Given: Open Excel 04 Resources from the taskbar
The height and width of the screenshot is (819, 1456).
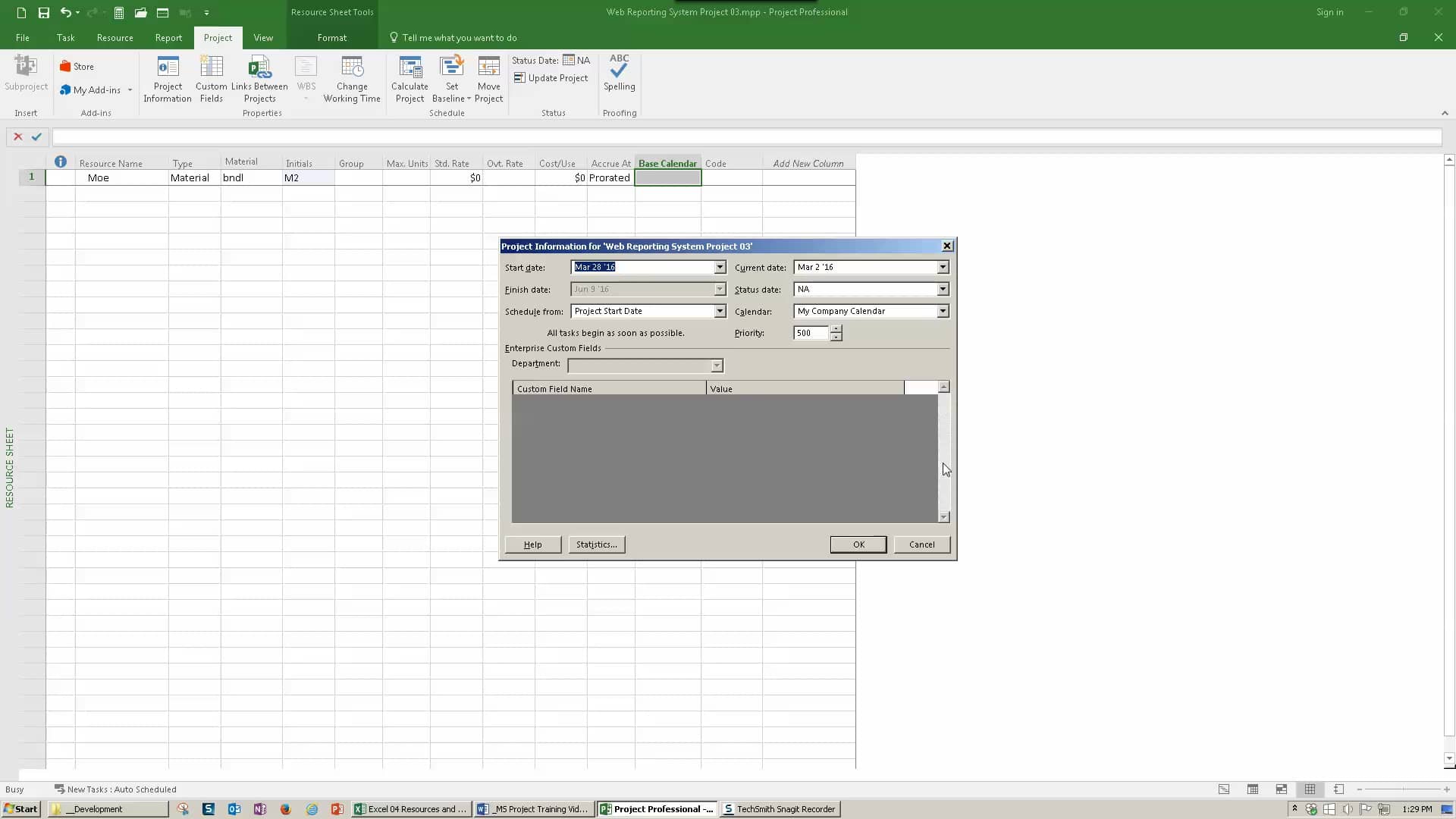Looking at the screenshot, I should point(410,808).
